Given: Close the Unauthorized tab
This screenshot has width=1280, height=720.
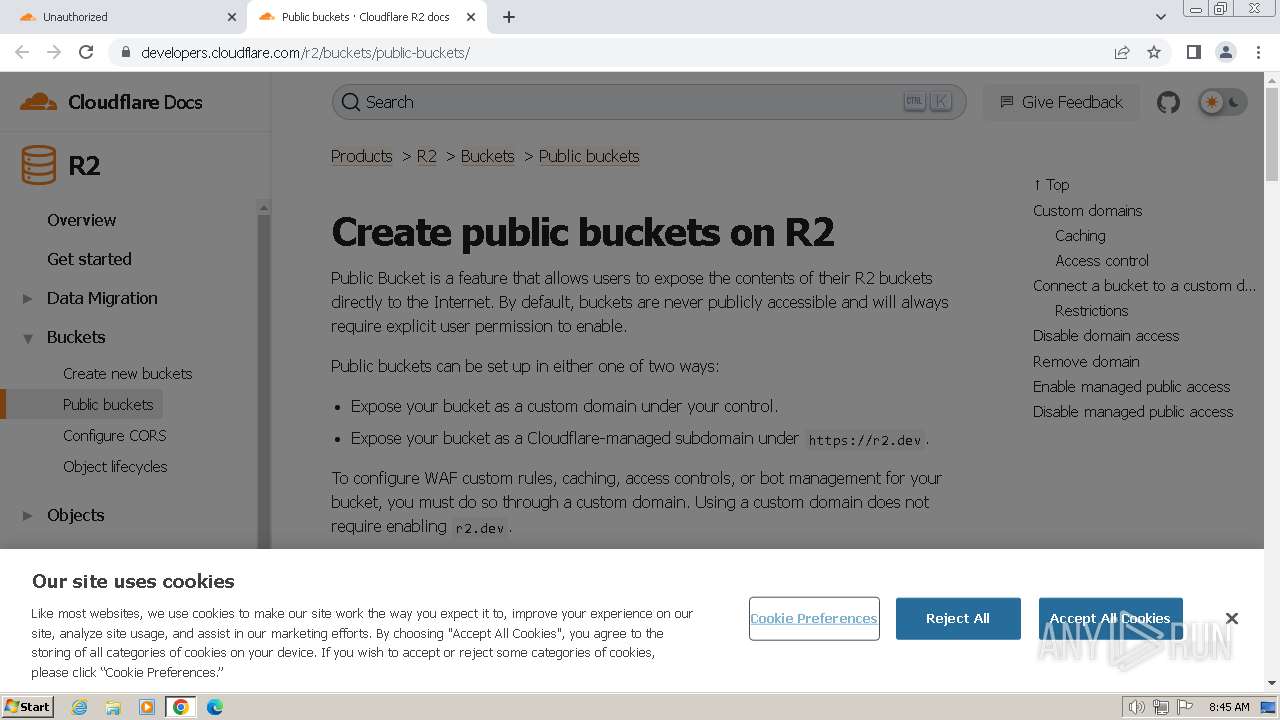Looking at the screenshot, I should (231, 17).
